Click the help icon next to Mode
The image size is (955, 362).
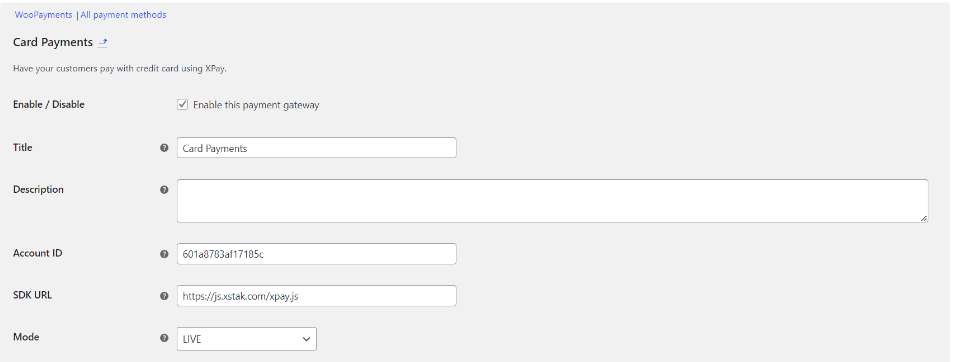[164, 338]
